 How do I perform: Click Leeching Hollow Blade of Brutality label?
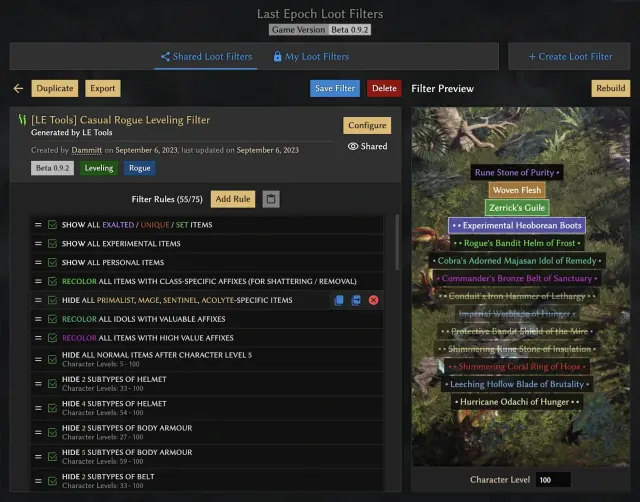click(517, 384)
